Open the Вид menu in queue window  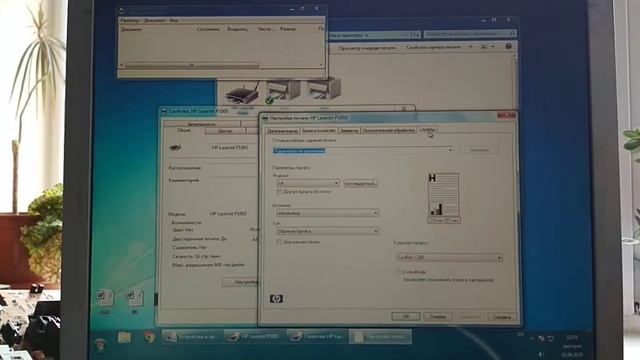tap(174, 20)
